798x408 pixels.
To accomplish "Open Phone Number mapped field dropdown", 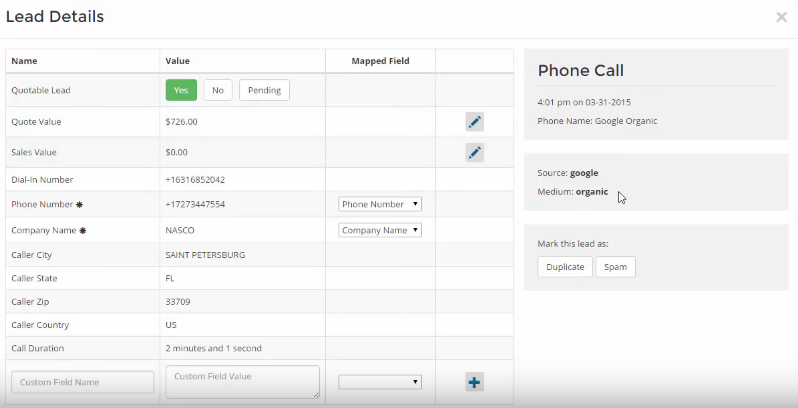I will click(380, 204).
